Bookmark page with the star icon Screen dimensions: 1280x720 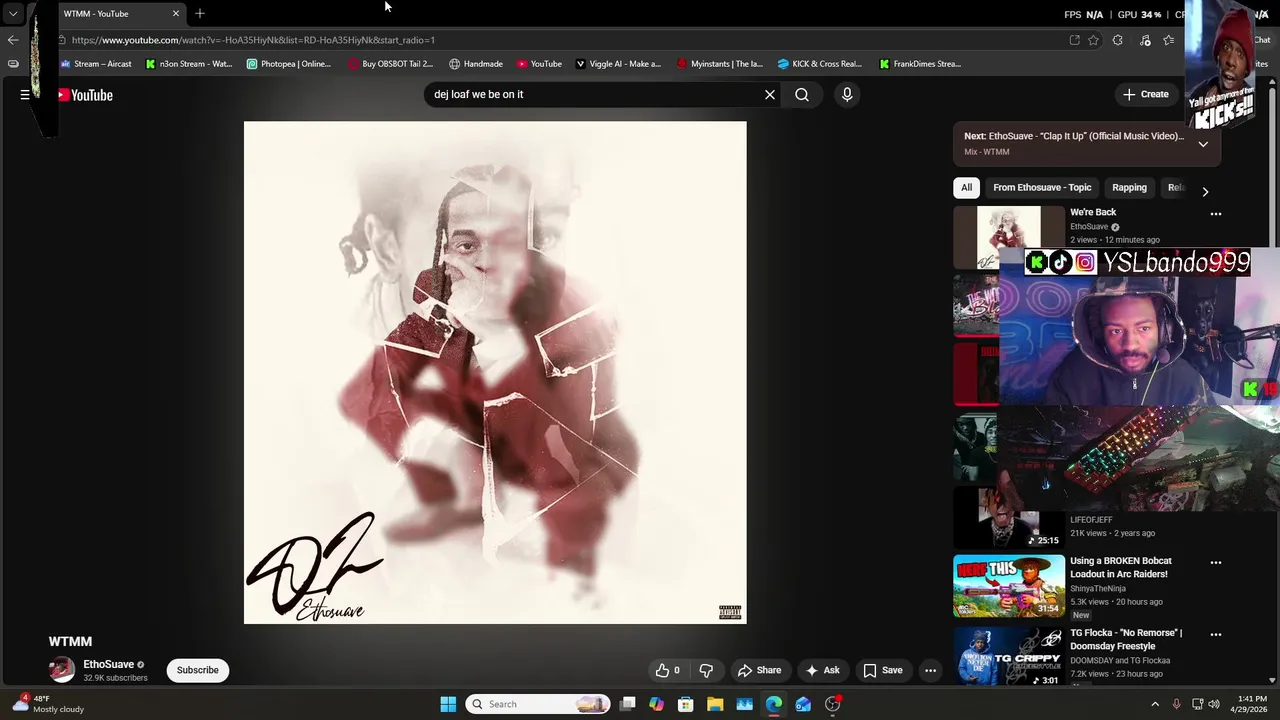pyautogui.click(x=1093, y=40)
